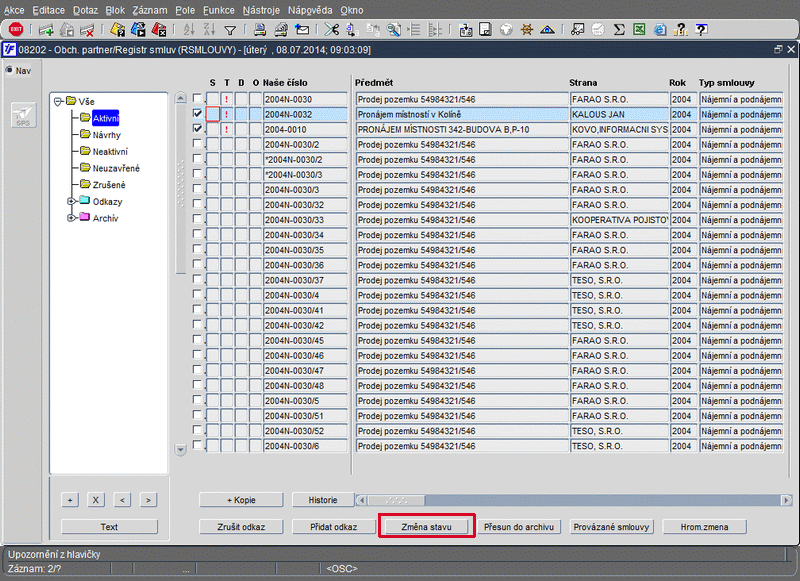Click the enter query icon with question mark
The width and height of the screenshot is (800, 581).
(x=117, y=30)
